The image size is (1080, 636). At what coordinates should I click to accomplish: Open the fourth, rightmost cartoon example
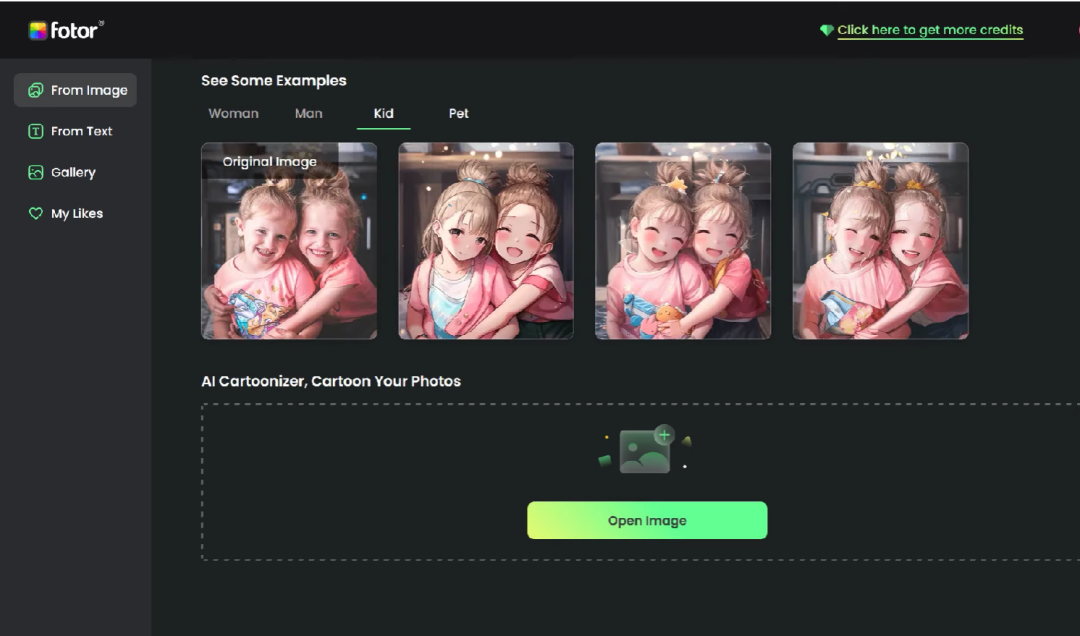[880, 241]
